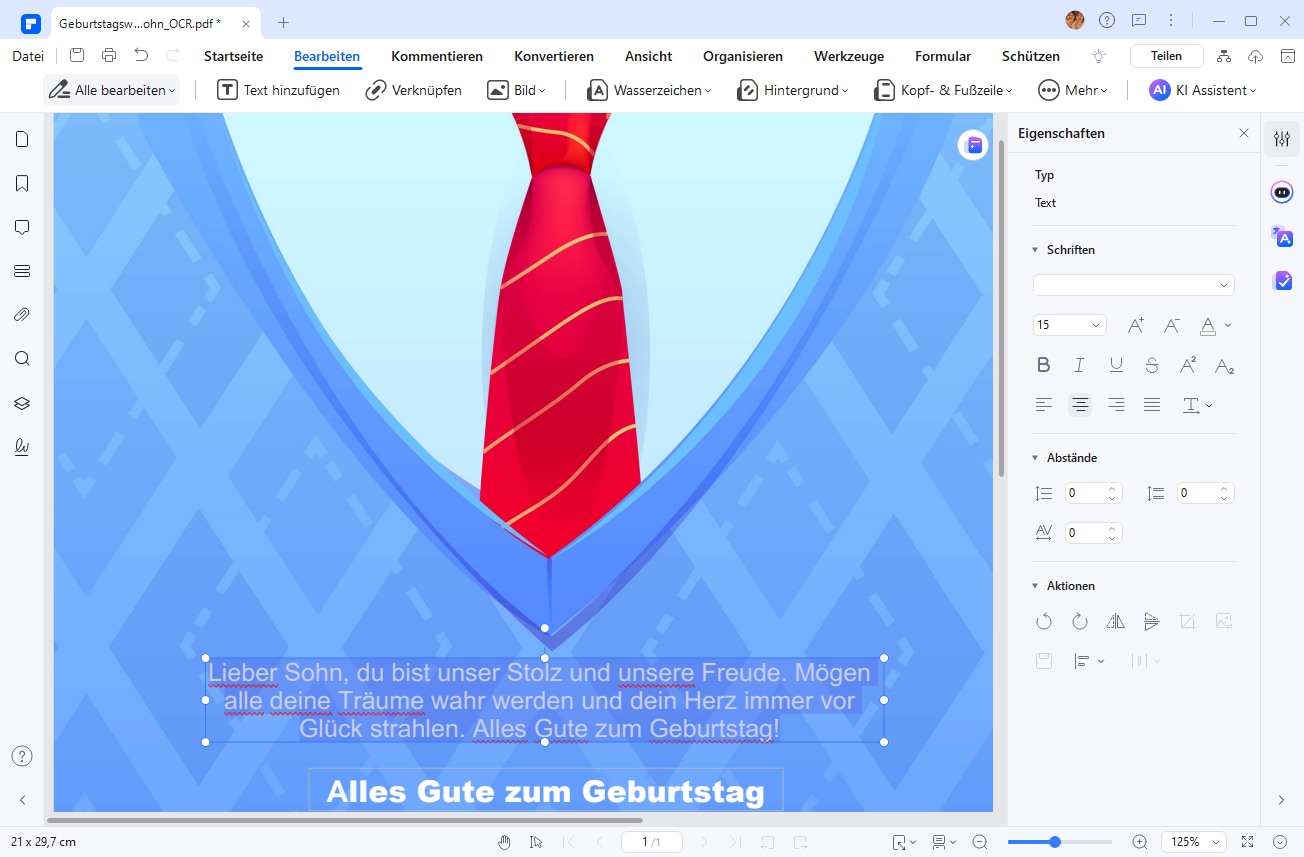Flip the object horizontally
1304x857 pixels.
pos(1116,621)
